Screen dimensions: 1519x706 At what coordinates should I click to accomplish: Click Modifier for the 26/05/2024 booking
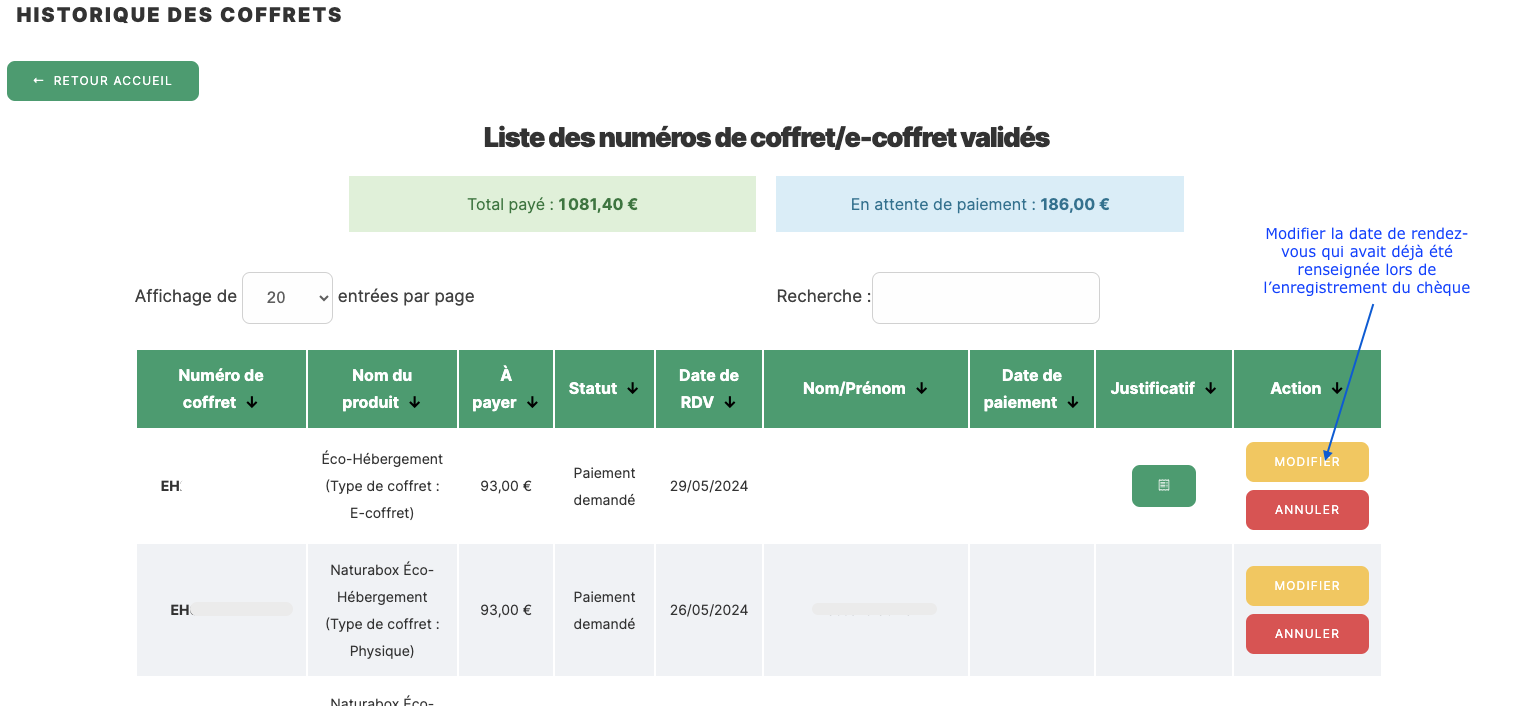click(x=1307, y=586)
